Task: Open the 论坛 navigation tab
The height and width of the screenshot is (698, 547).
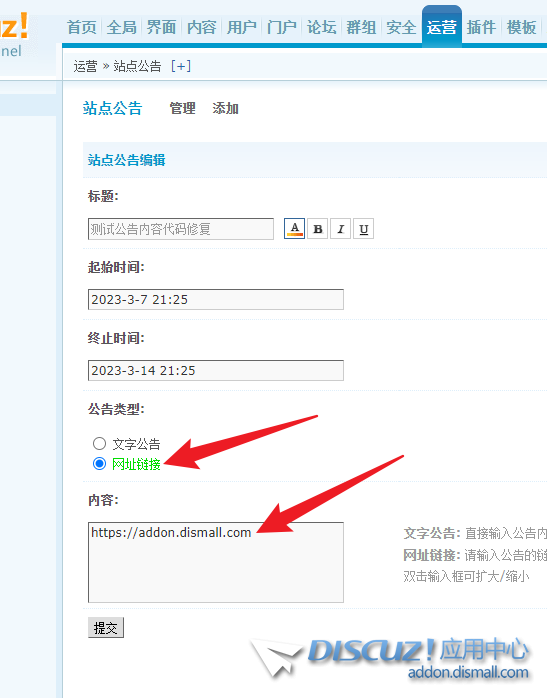Action: click(x=321, y=27)
